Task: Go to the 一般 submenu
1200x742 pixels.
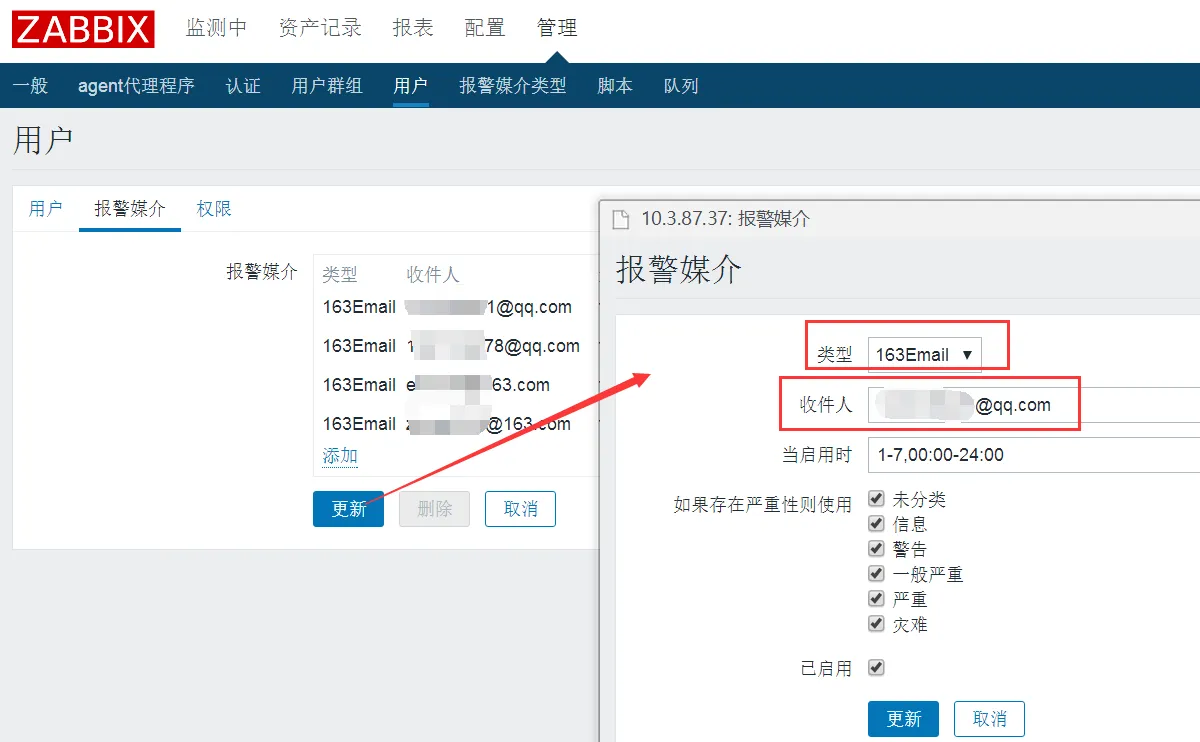Action: click(x=30, y=86)
